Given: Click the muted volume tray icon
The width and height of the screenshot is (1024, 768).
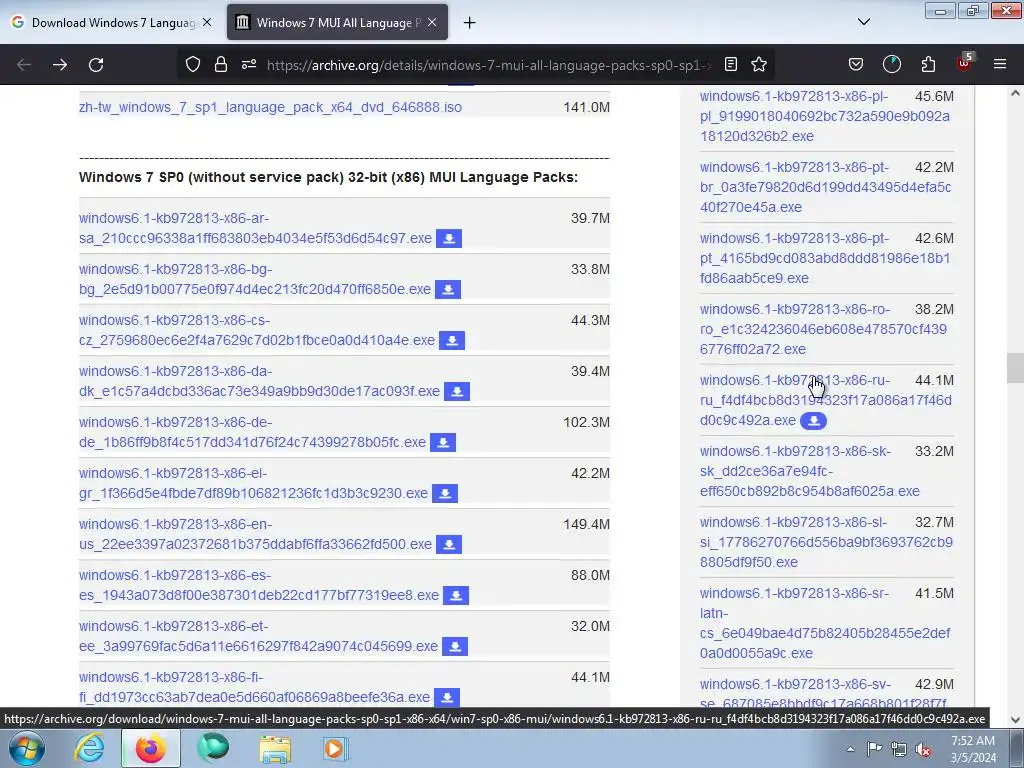Looking at the screenshot, I should (x=923, y=749).
